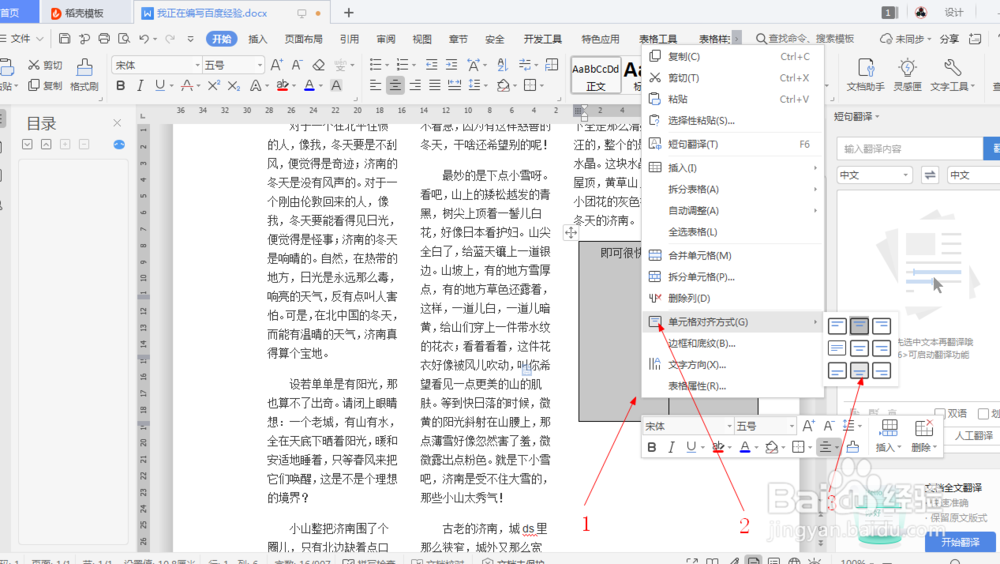Click the 人工翻译 button
The image size is (1000, 564).
click(973, 436)
